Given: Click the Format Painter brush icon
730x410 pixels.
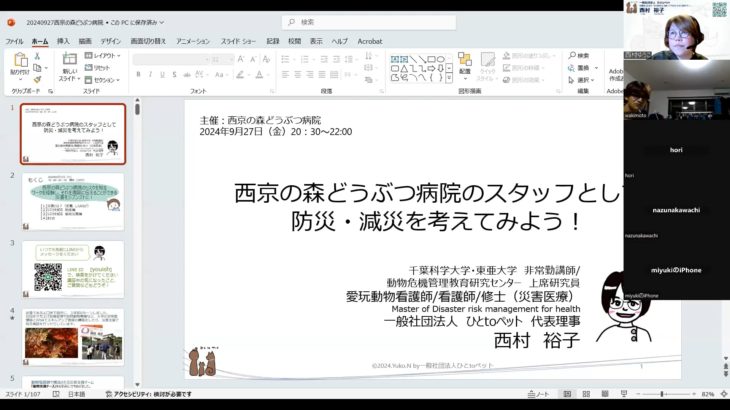Looking at the screenshot, I should 37,80.
